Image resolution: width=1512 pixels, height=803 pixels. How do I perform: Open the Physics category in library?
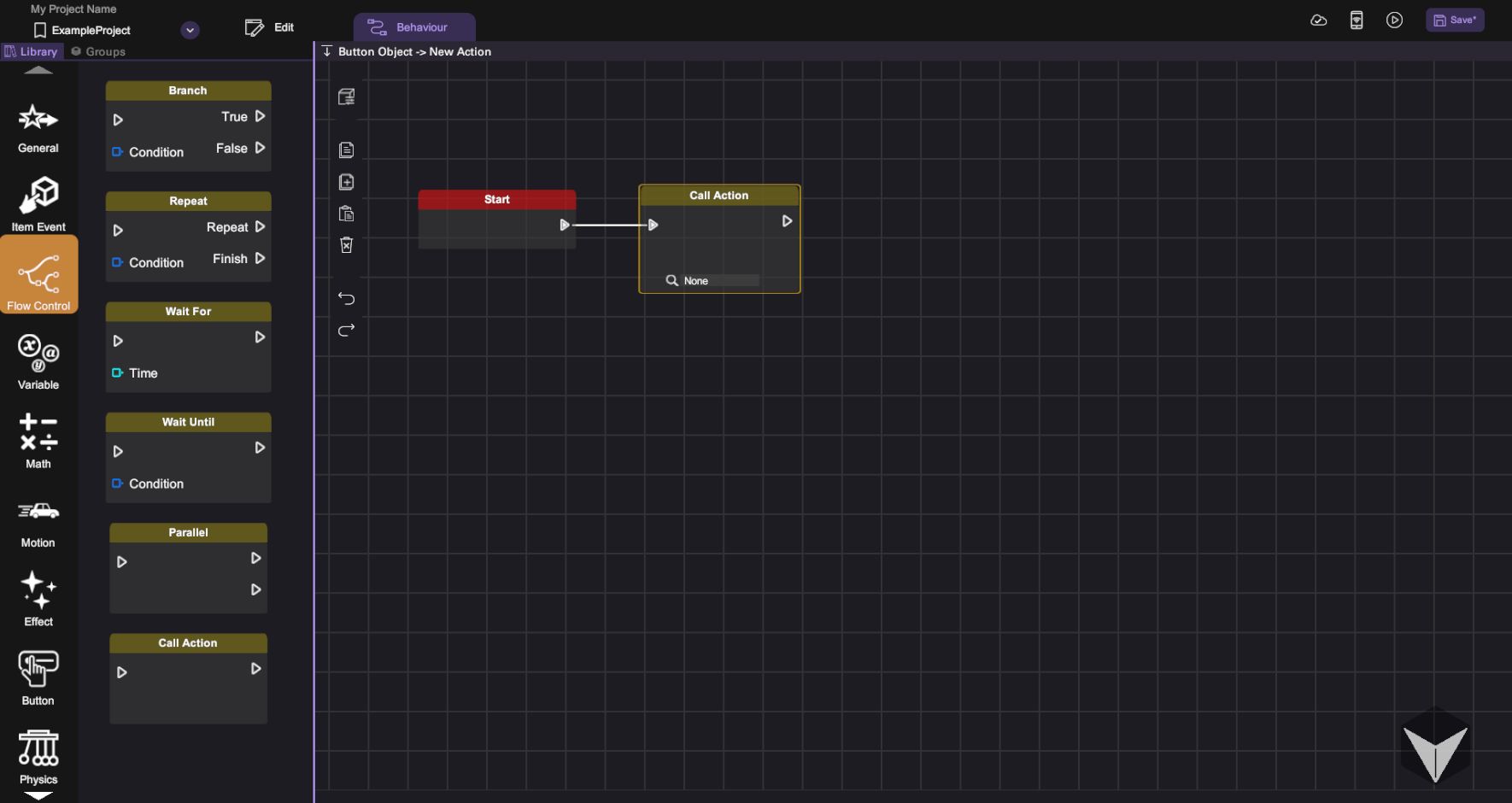coord(38,756)
